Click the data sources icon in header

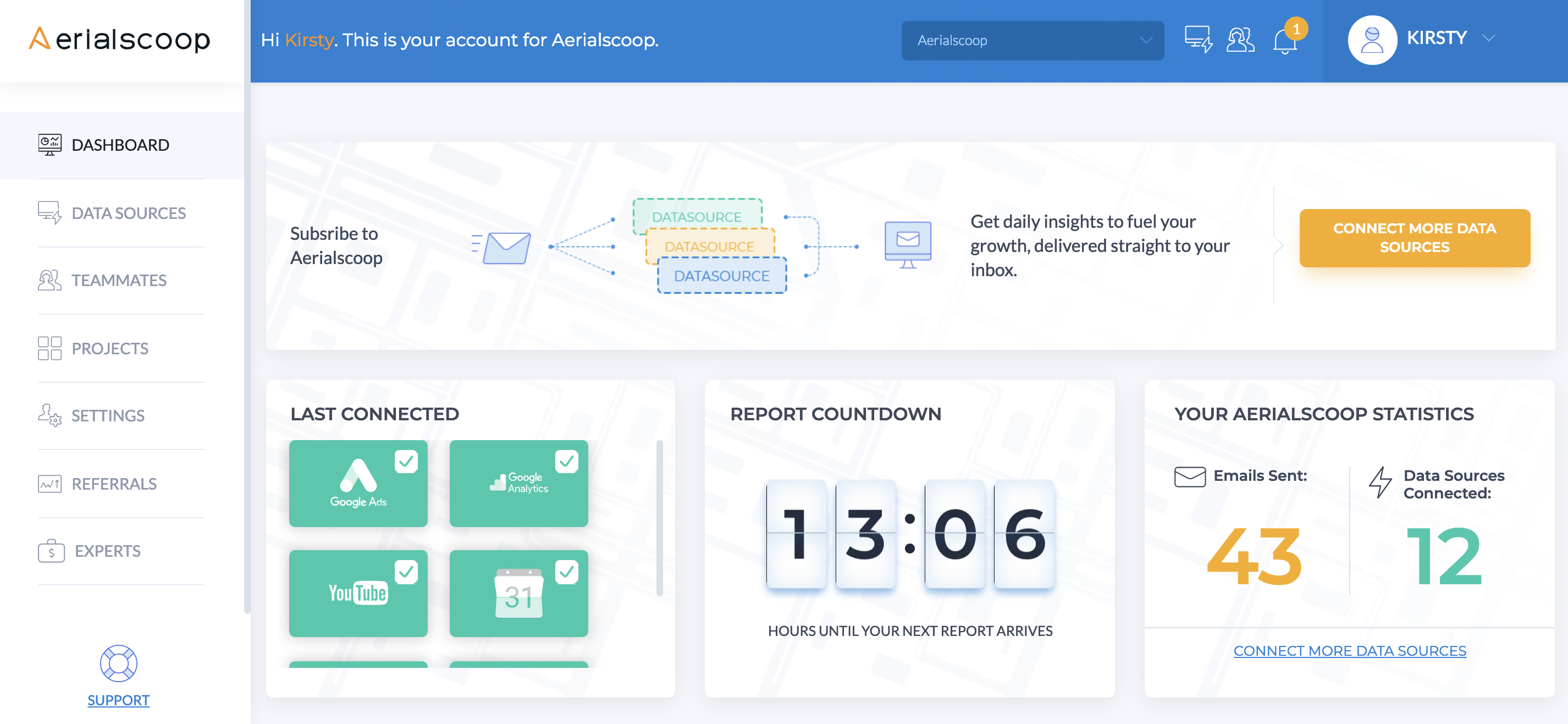click(x=1198, y=40)
